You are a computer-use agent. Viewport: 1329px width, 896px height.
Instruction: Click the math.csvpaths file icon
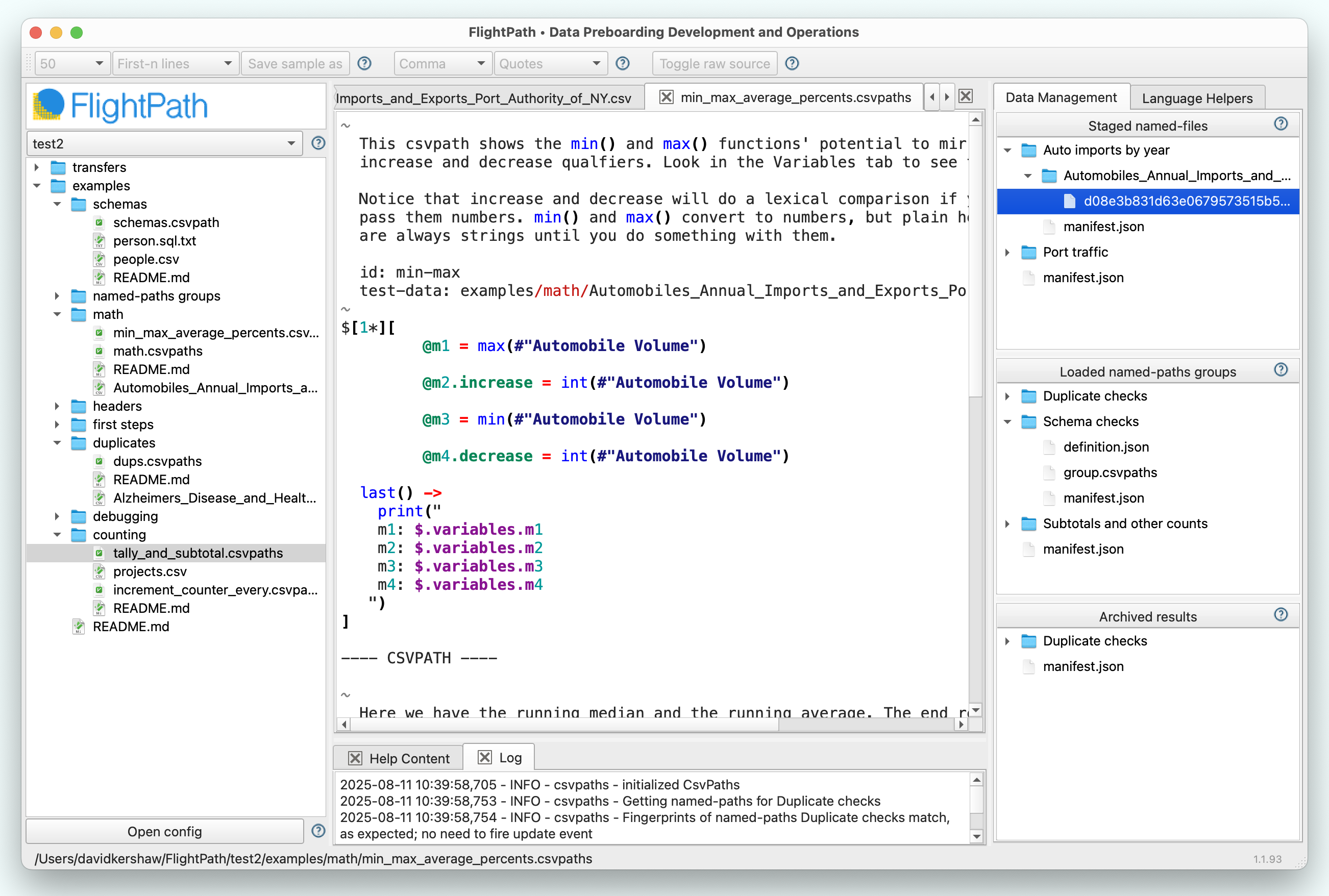(x=99, y=351)
